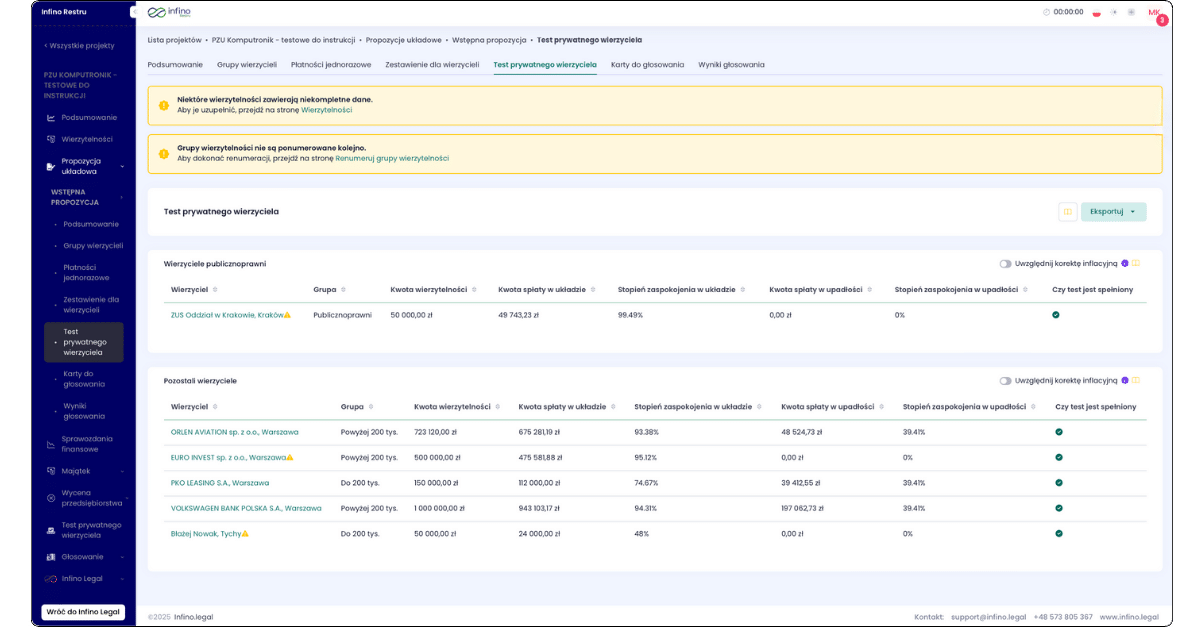Open Zestawienie dla wierzycieli tab

point(432,65)
